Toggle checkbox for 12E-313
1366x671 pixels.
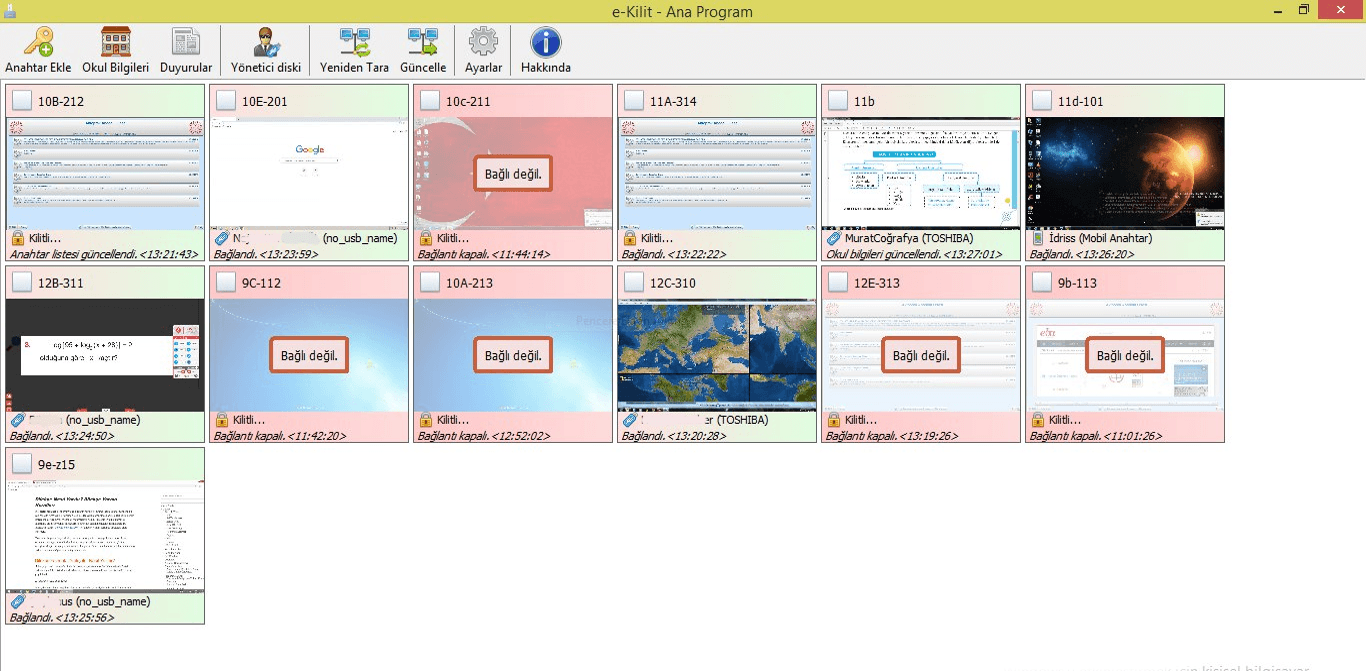838,283
